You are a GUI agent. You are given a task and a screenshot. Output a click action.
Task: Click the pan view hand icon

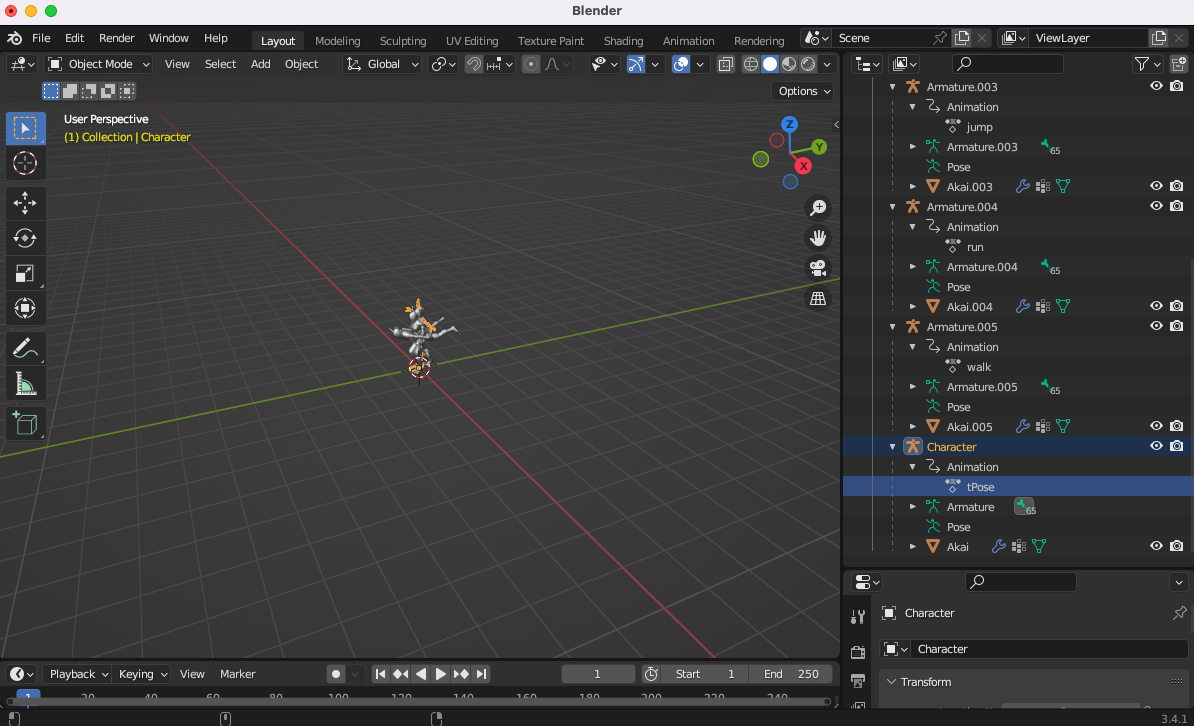(818, 238)
